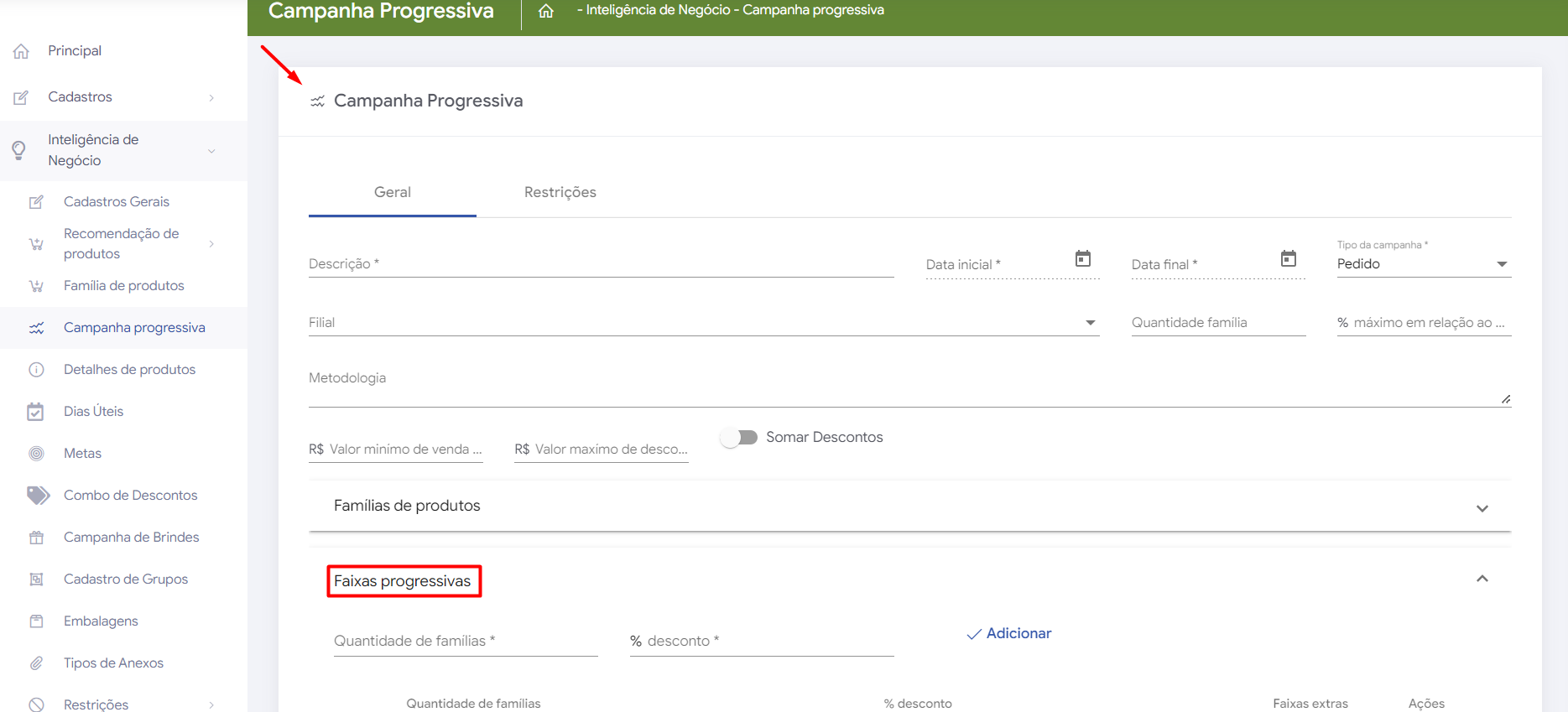Image resolution: width=1568 pixels, height=712 pixels.
Task: Open the Data inicial calendar picker
Action: click(x=1083, y=259)
